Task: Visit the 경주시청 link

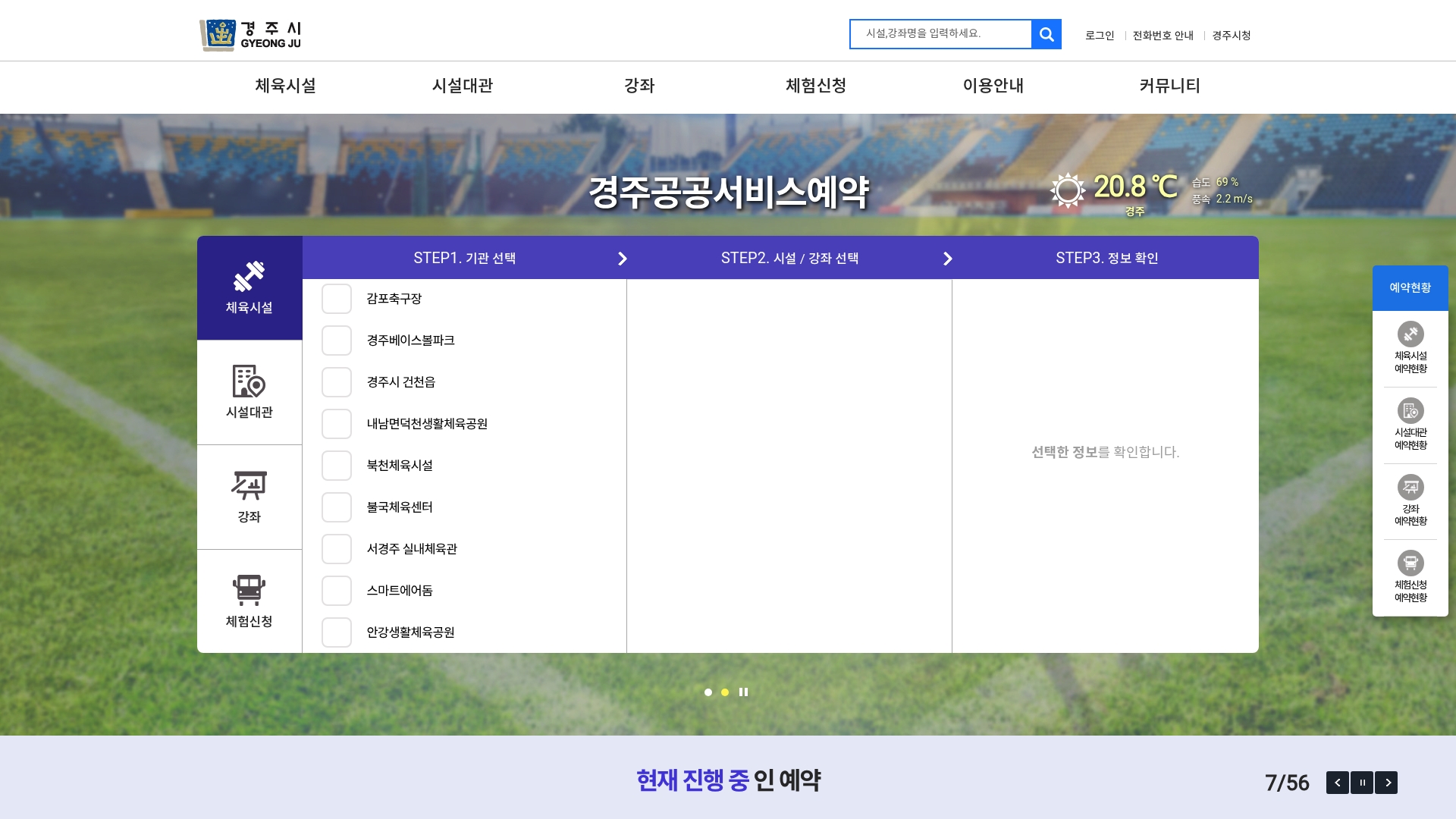Action: pos(1232,36)
